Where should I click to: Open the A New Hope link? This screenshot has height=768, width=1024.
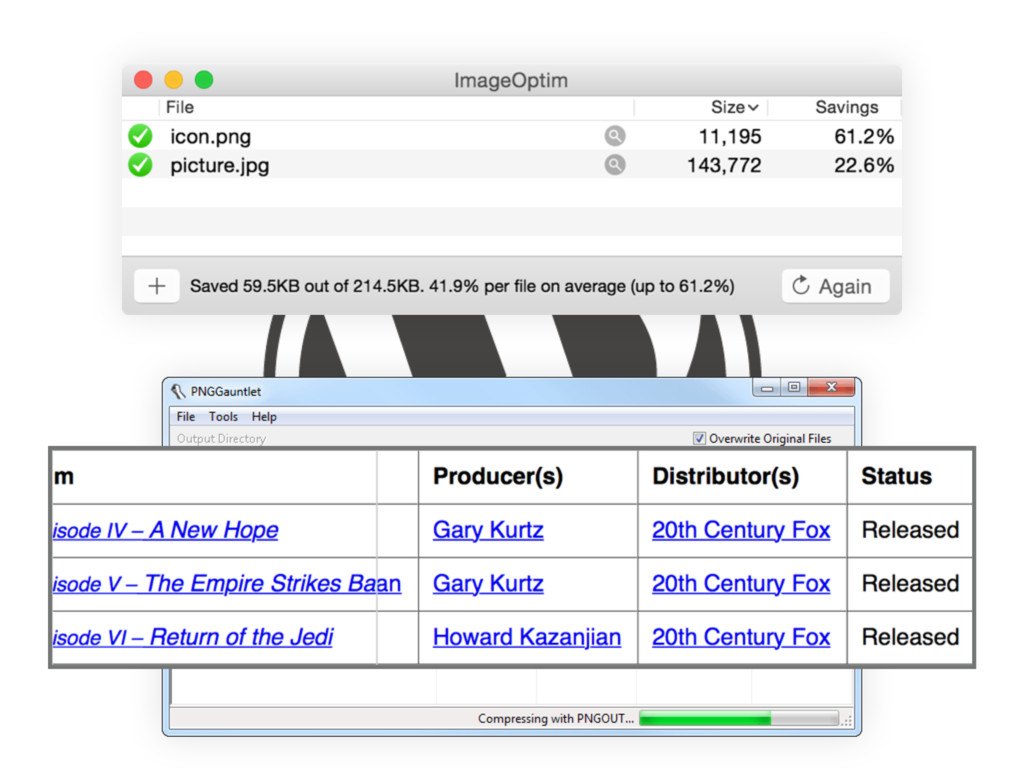pos(166,530)
